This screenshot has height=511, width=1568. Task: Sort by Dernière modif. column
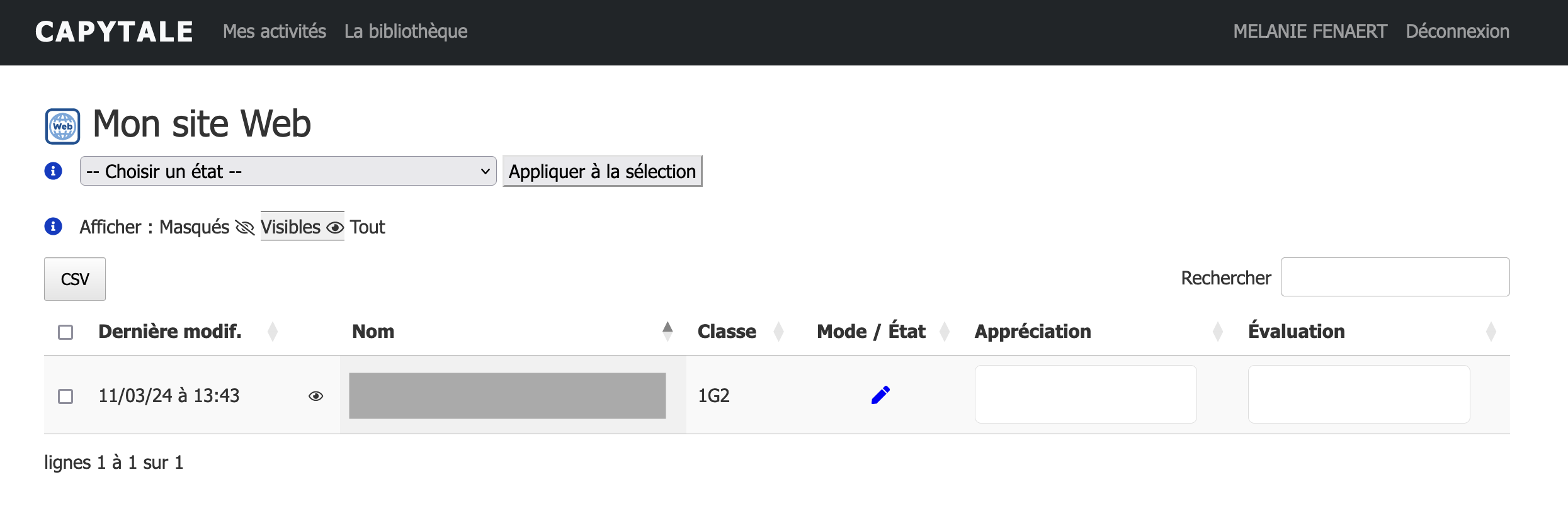click(272, 332)
